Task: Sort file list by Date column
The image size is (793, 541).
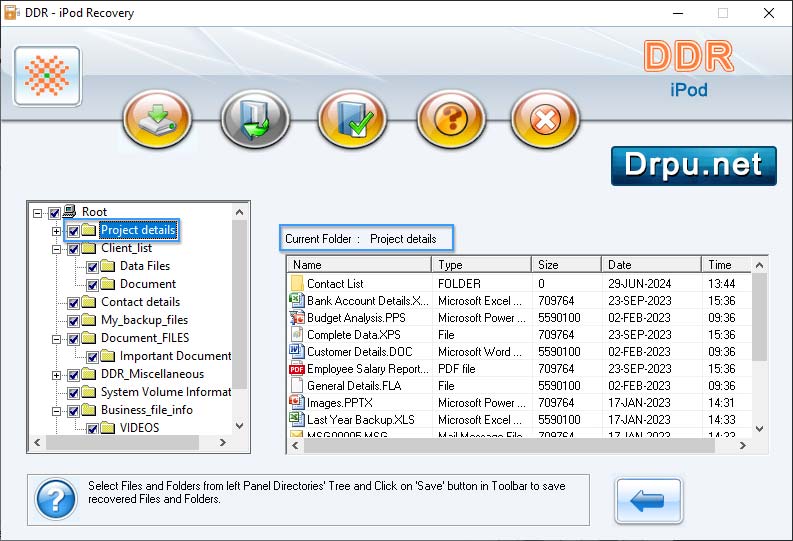Action: pos(651,264)
